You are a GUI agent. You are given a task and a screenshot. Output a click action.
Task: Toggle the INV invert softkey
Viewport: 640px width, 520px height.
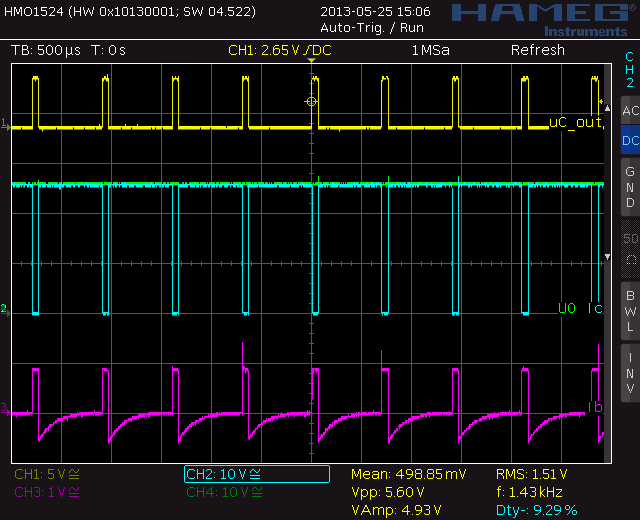tap(629, 372)
